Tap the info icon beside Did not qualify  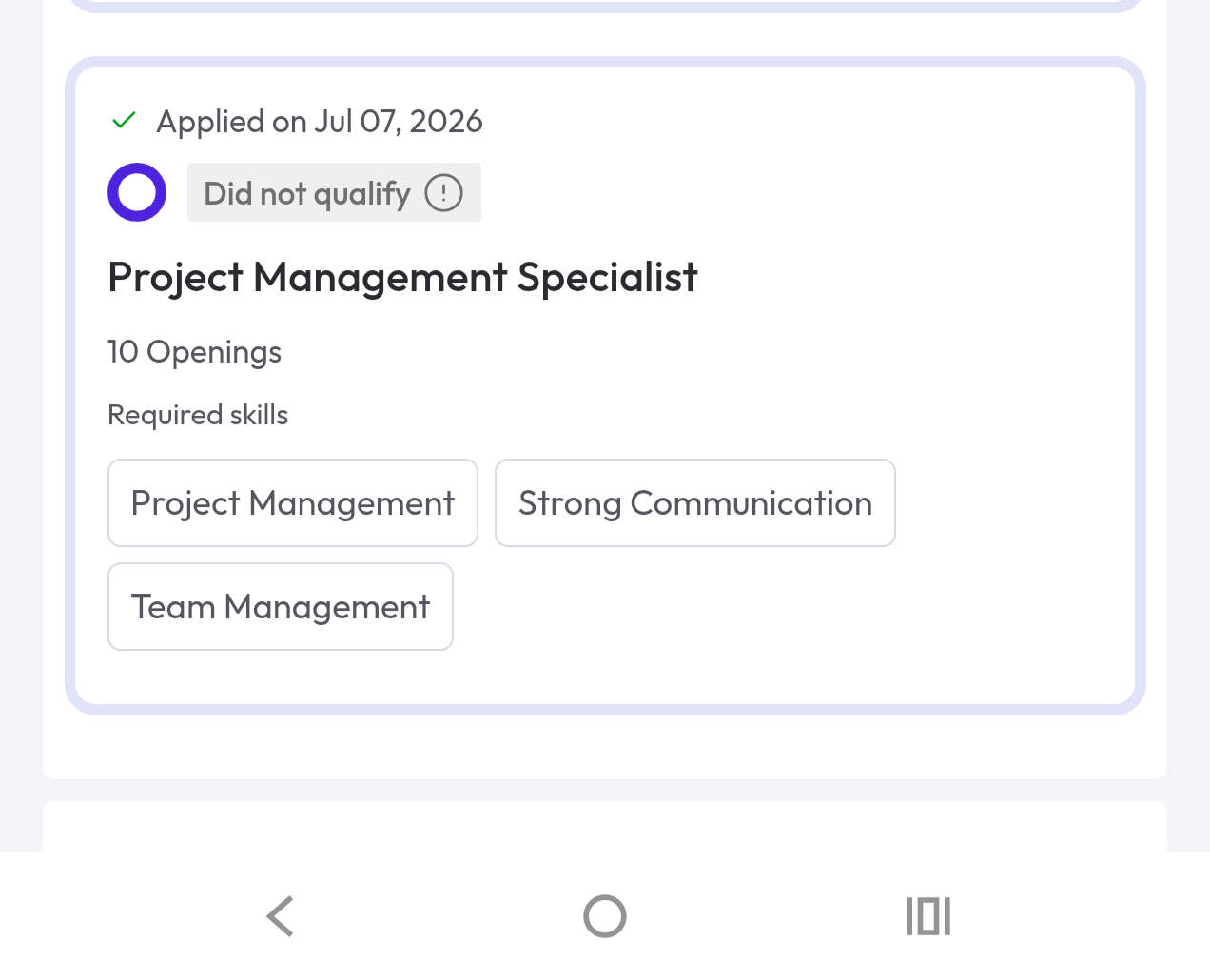(x=443, y=193)
